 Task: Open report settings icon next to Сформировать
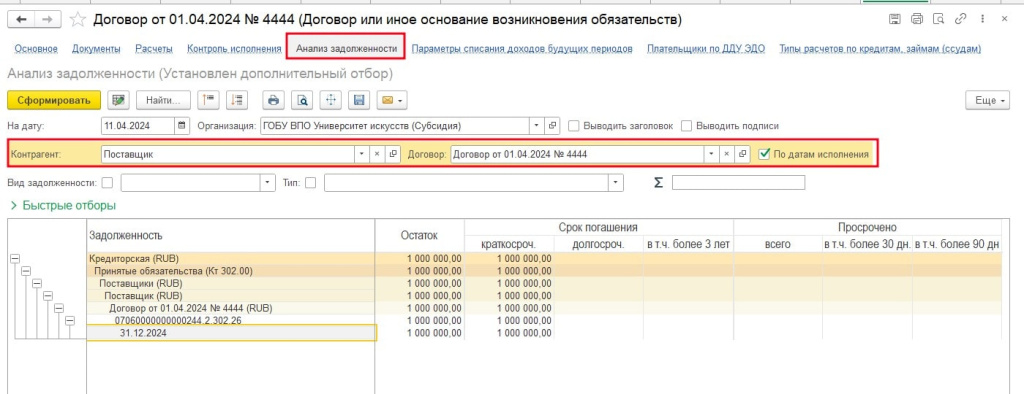[118, 100]
